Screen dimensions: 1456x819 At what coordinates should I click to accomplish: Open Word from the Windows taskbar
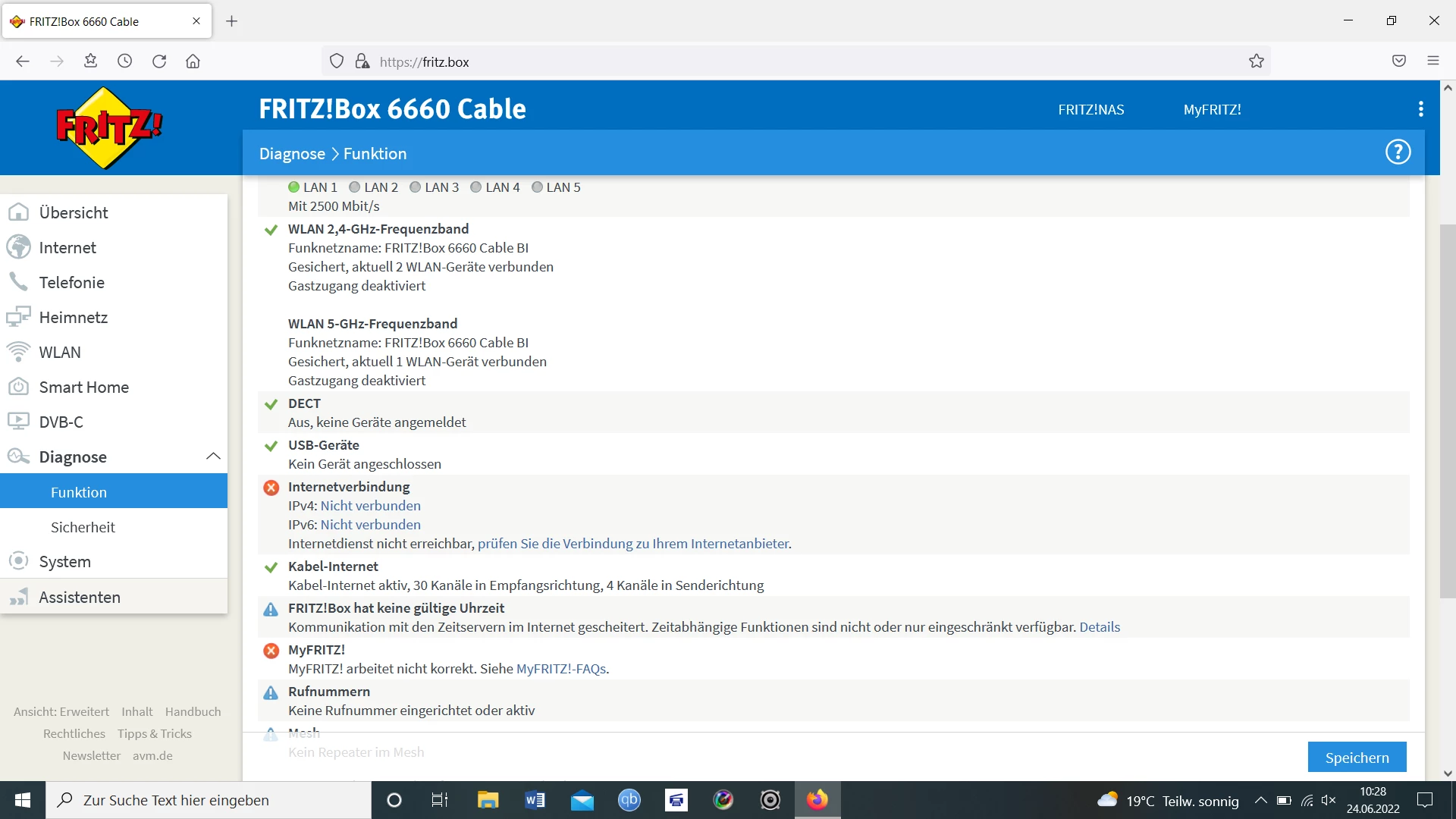tap(535, 800)
